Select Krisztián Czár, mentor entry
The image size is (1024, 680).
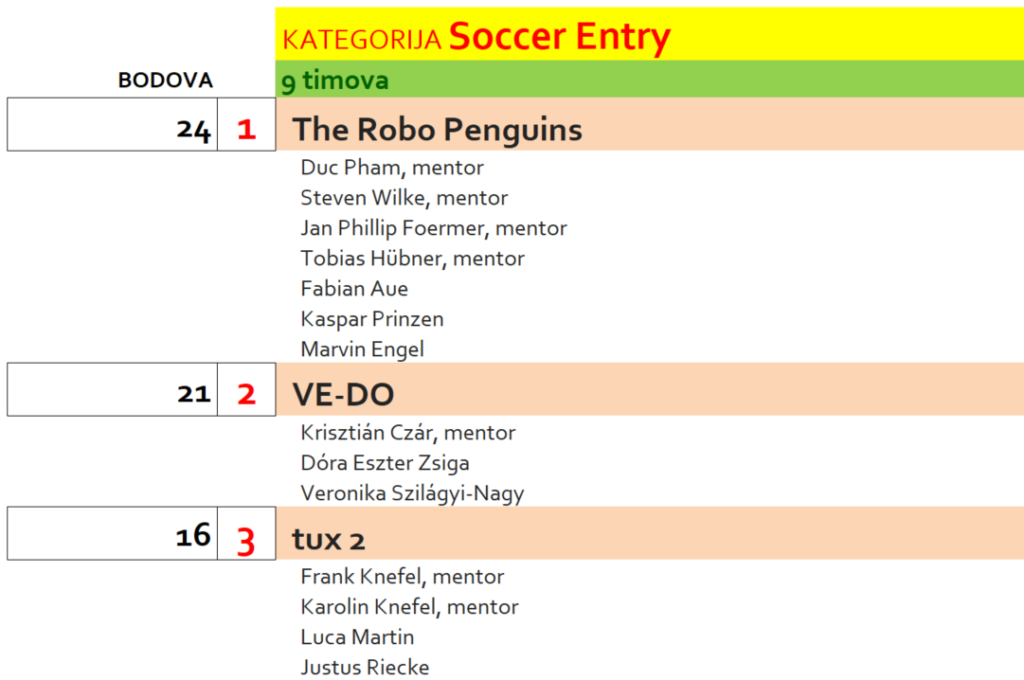coord(408,433)
